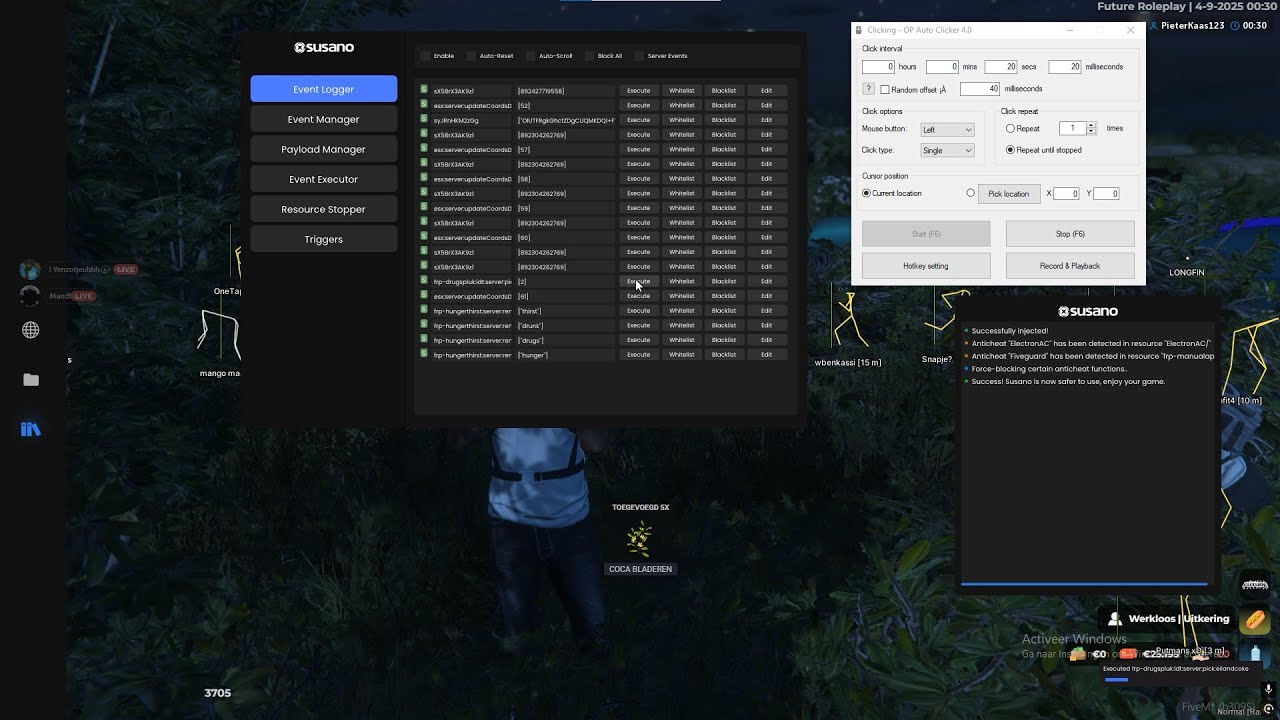
Task: Click the blue library icon in the left sidebar
Action: coord(30,429)
